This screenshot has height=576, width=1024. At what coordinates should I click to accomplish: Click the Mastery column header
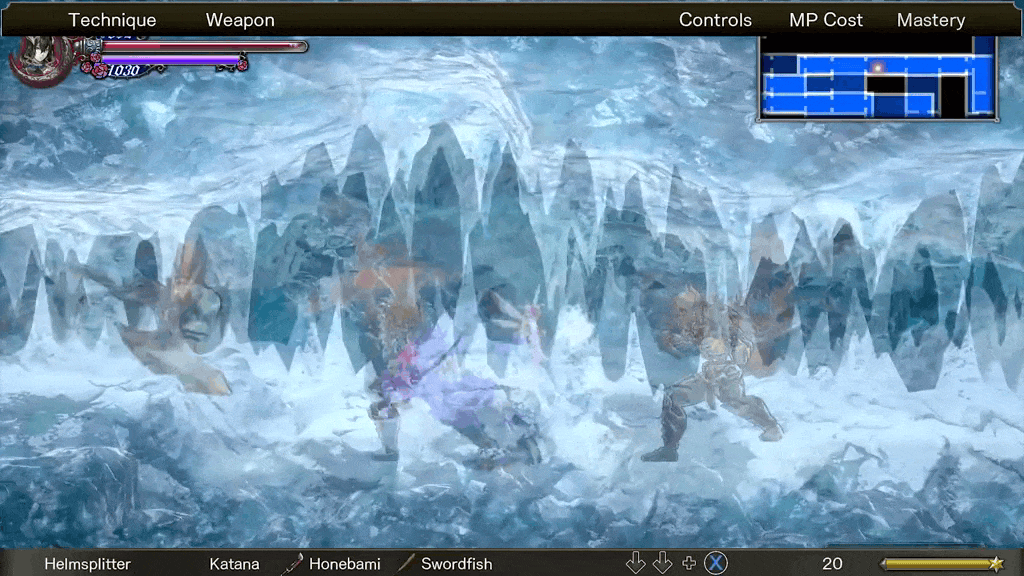[930, 20]
